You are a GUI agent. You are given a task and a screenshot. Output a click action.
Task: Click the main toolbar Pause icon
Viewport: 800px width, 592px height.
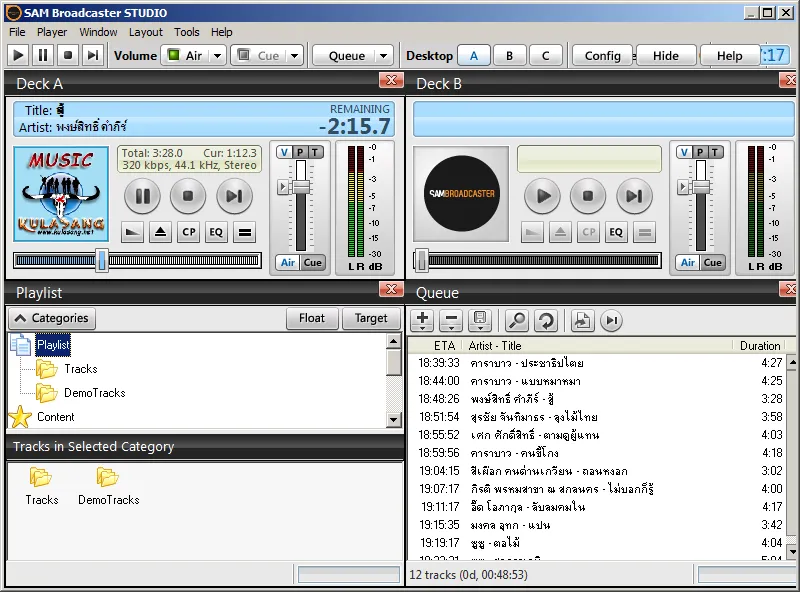tap(43, 55)
